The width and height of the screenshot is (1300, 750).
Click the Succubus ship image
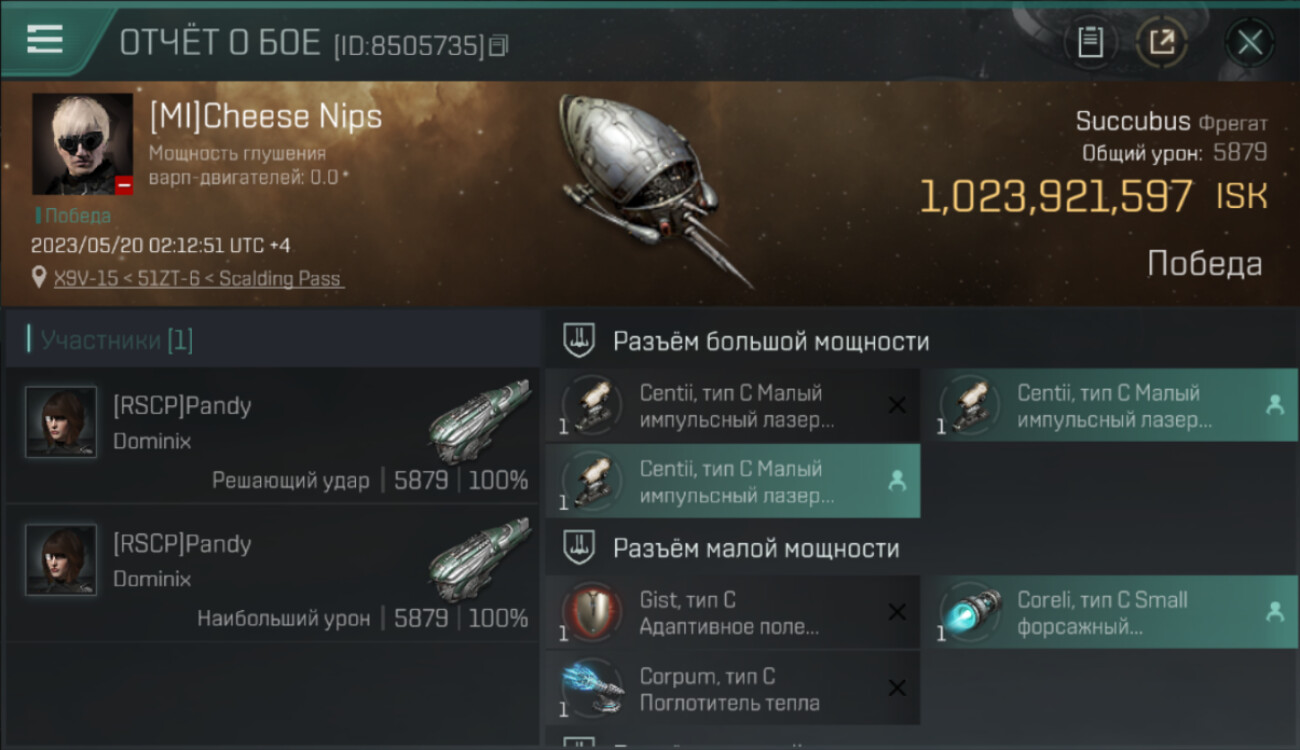653,189
